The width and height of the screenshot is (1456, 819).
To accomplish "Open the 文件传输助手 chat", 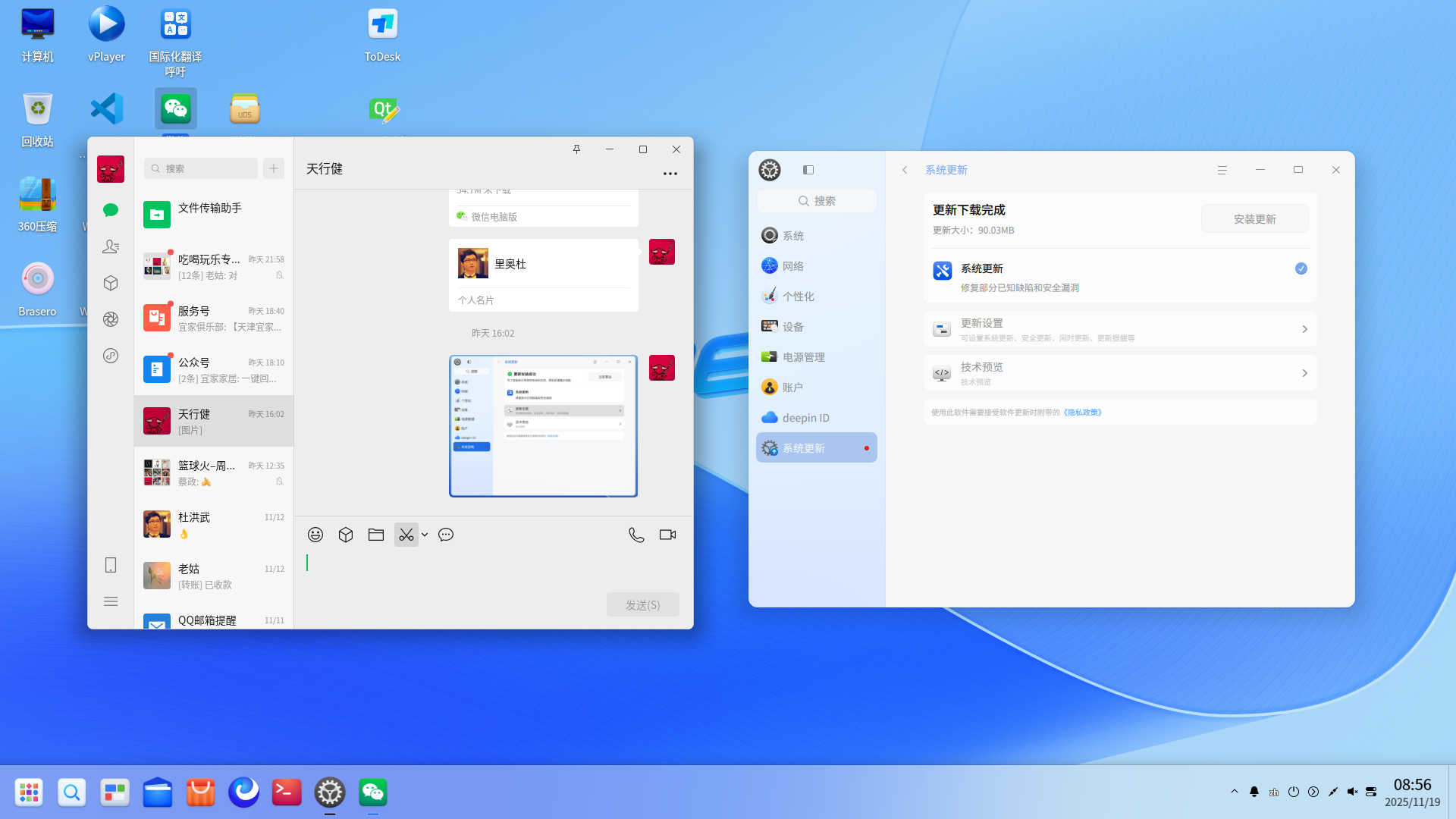I will 214,215.
